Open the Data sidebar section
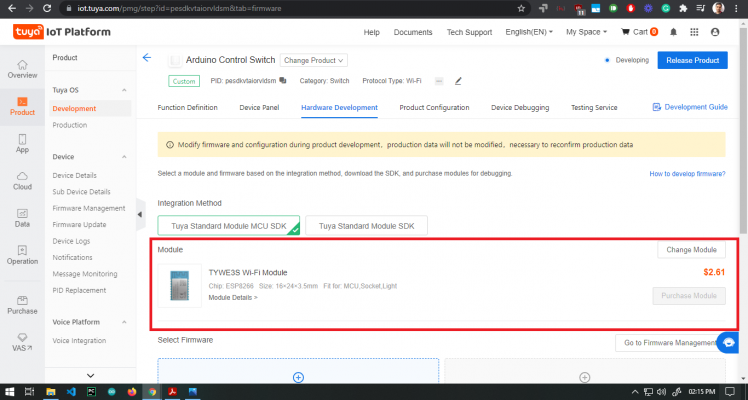 pyautogui.click(x=22, y=218)
